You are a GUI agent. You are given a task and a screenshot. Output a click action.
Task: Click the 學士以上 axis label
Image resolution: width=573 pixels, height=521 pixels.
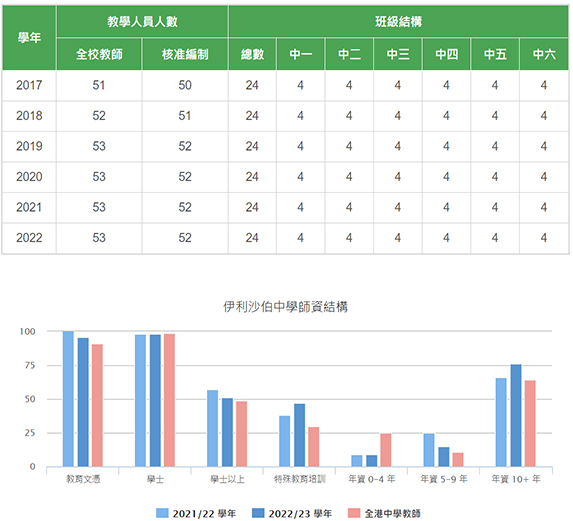pyautogui.click(x=227, y=479)
